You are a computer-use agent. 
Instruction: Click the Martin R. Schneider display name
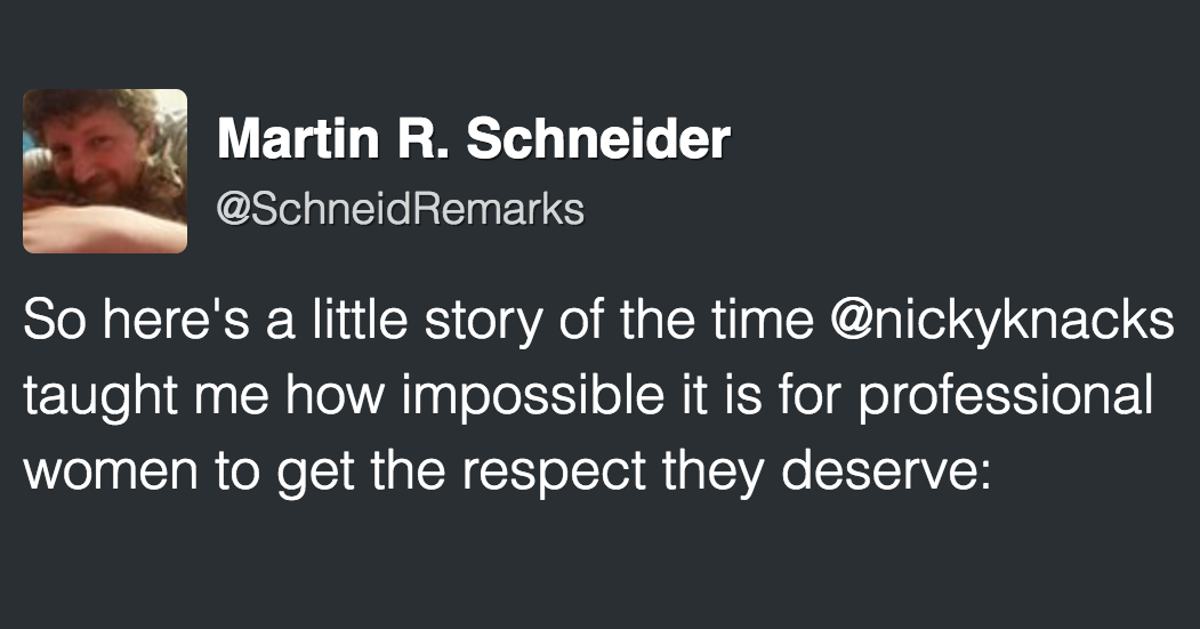(473, 140)
